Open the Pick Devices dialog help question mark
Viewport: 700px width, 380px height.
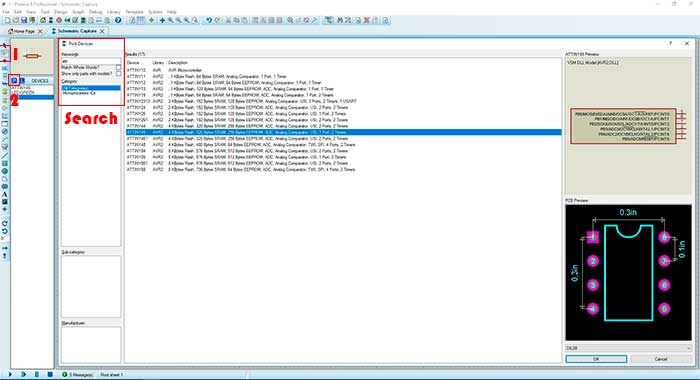click(x=671, y=43)
